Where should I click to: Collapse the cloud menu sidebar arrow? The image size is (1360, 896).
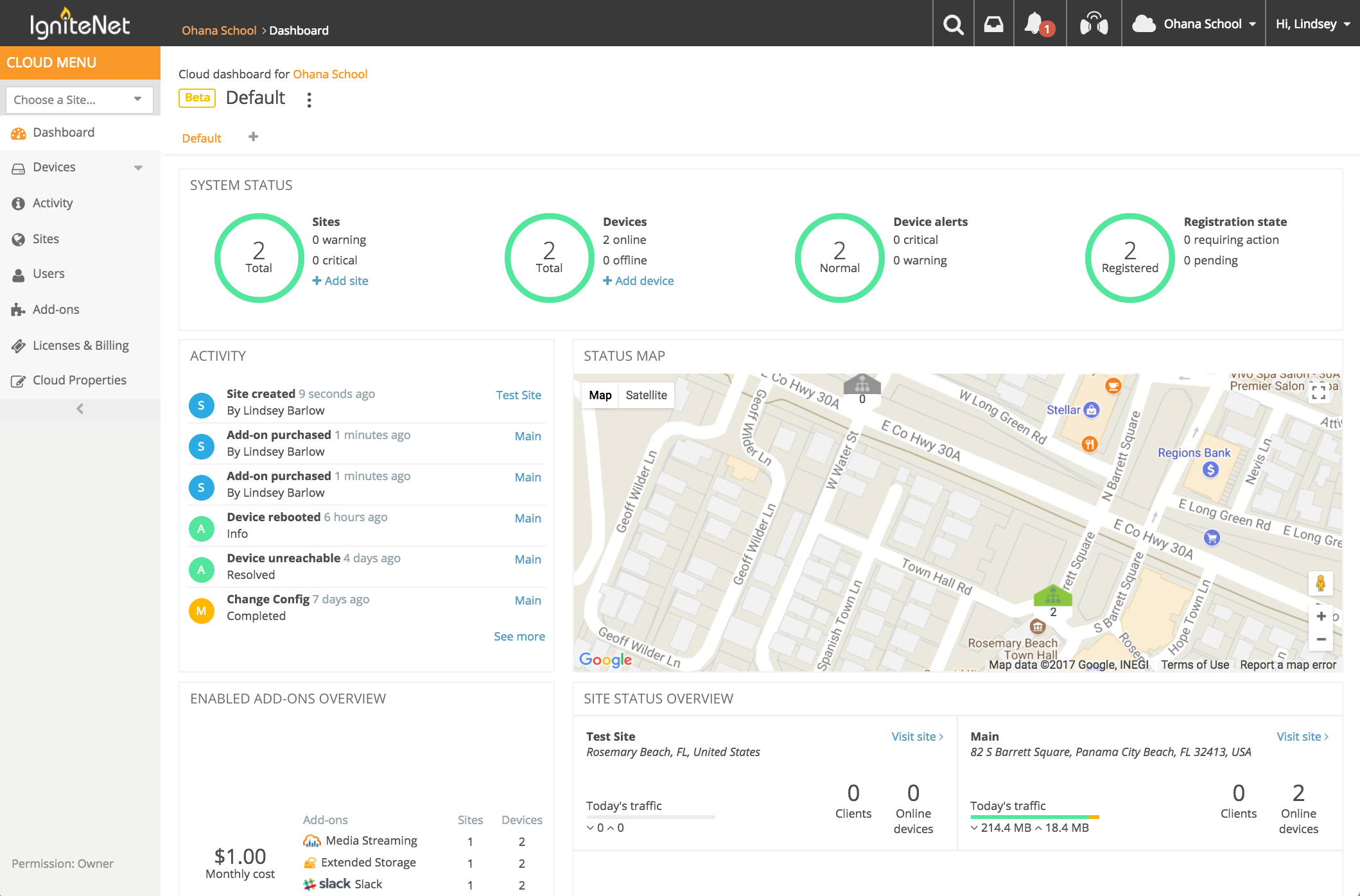[80, 408]
